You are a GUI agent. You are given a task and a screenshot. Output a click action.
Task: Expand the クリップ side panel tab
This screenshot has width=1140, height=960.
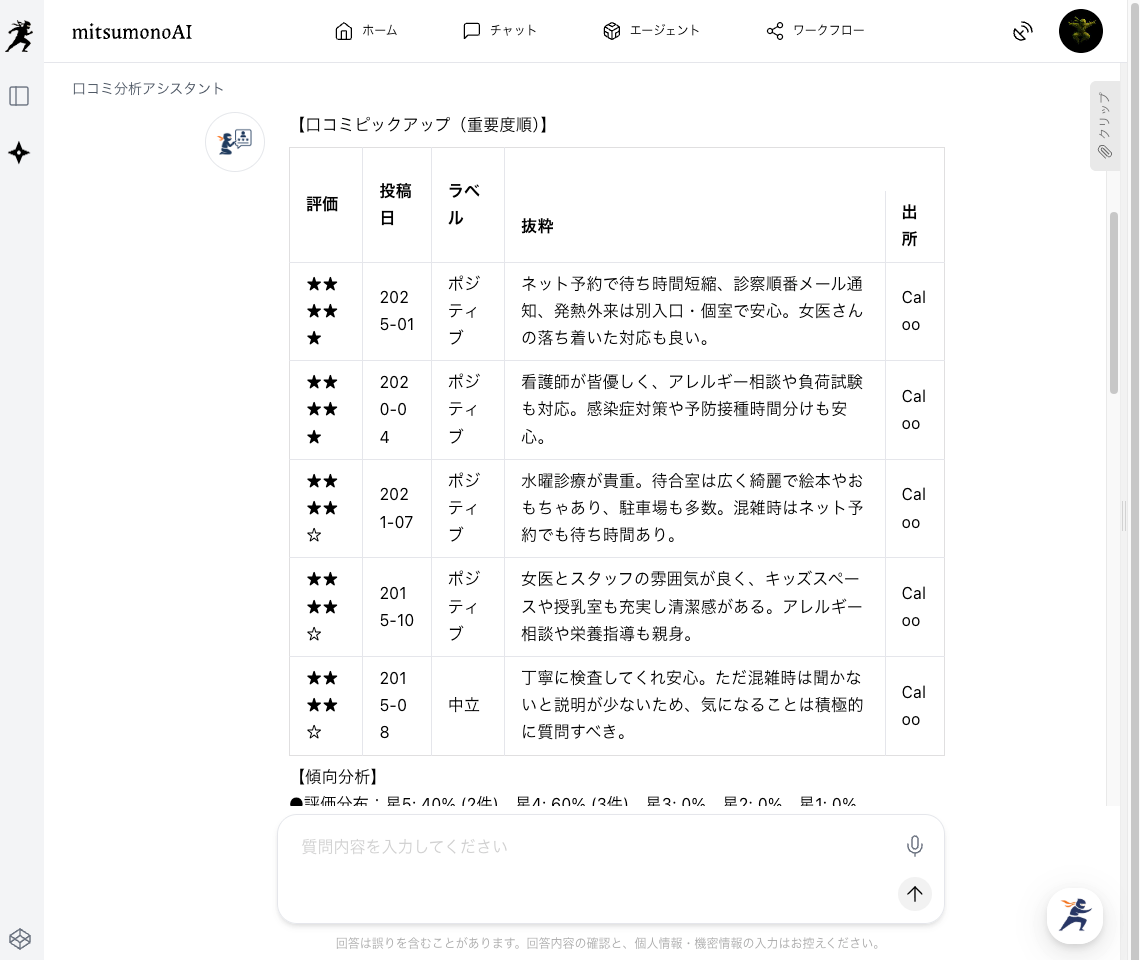point(1104,125)
